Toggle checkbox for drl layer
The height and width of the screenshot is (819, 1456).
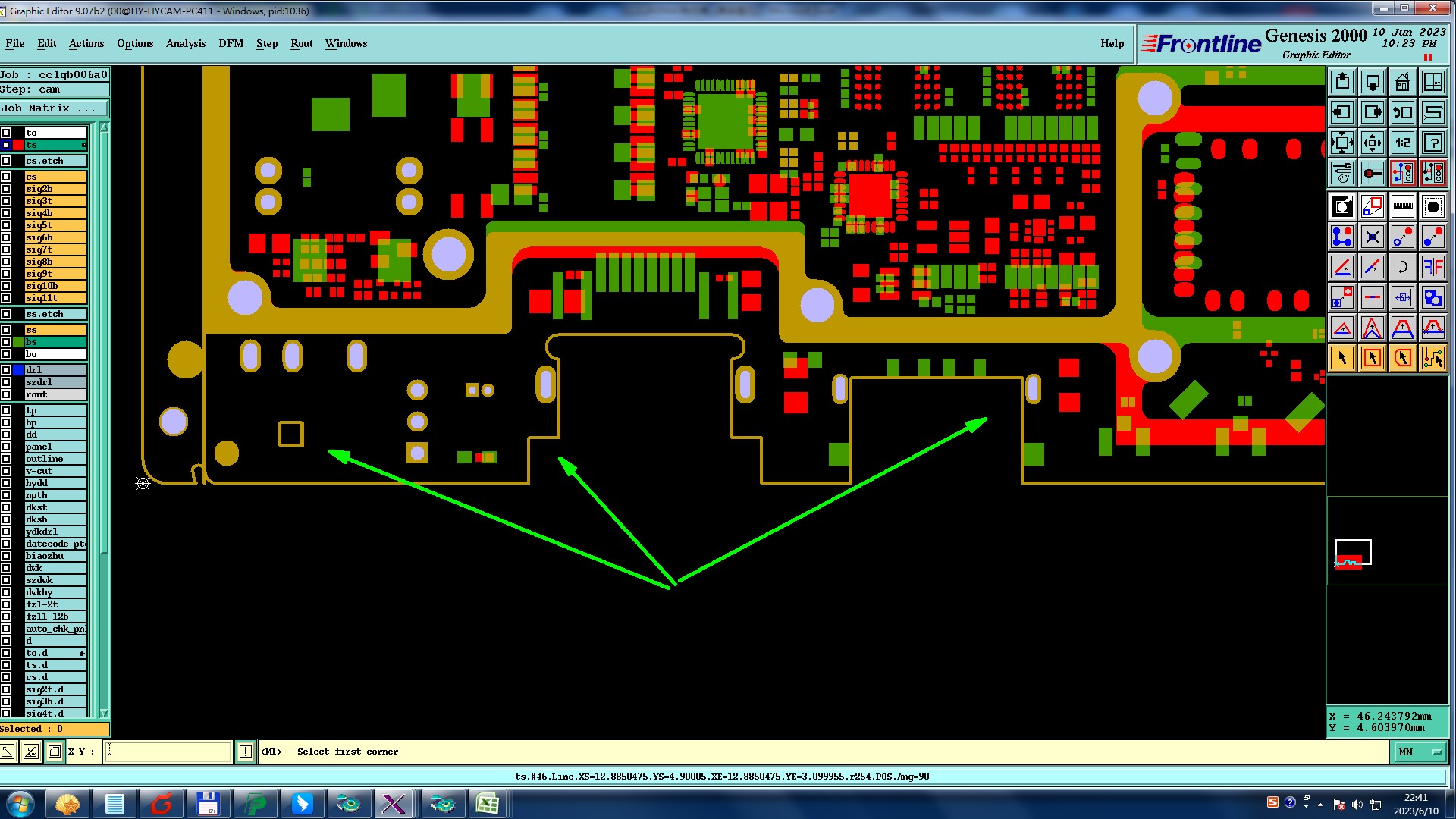pyautogui.click(x=6, y=370)
